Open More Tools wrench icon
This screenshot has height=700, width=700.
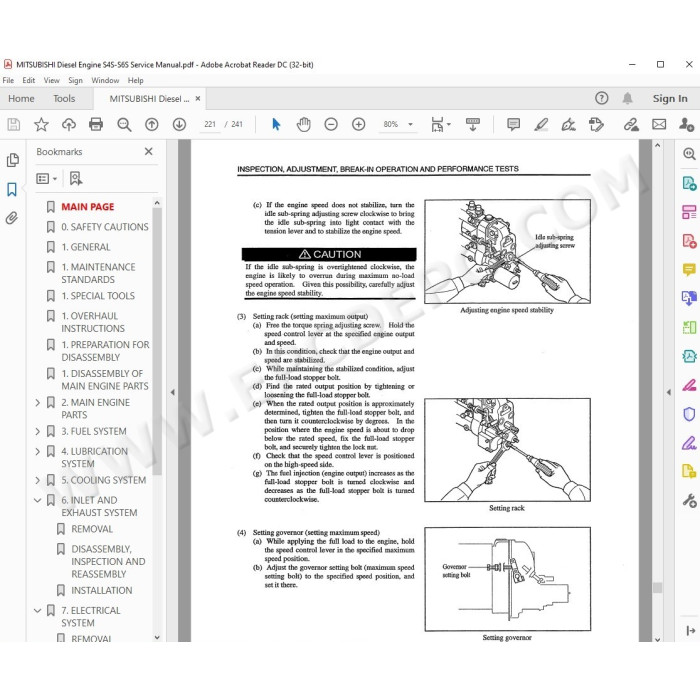(x=689, y=501)
